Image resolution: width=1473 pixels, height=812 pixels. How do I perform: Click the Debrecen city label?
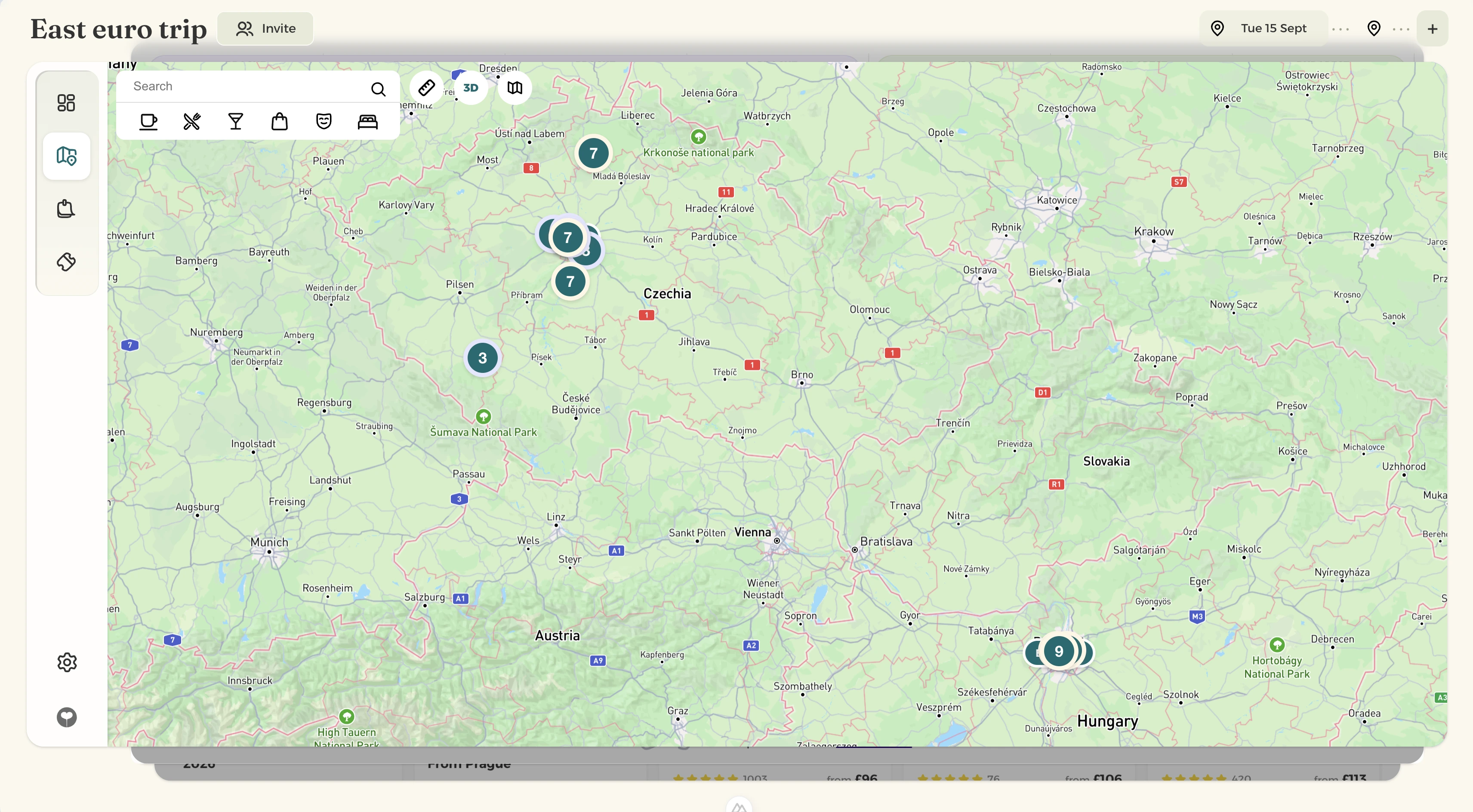[1332, 639]
